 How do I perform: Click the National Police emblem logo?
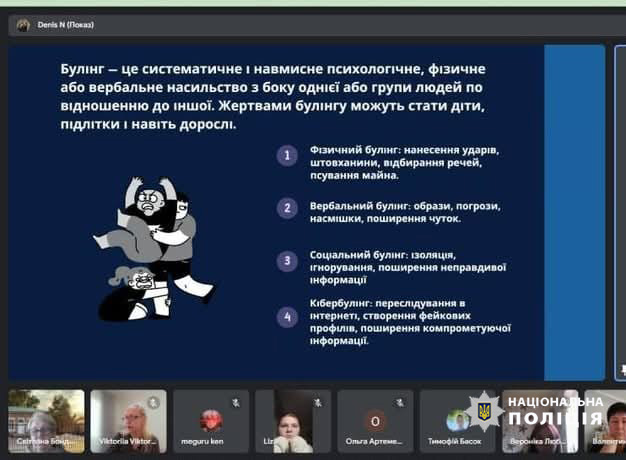(x=484, y=410)
